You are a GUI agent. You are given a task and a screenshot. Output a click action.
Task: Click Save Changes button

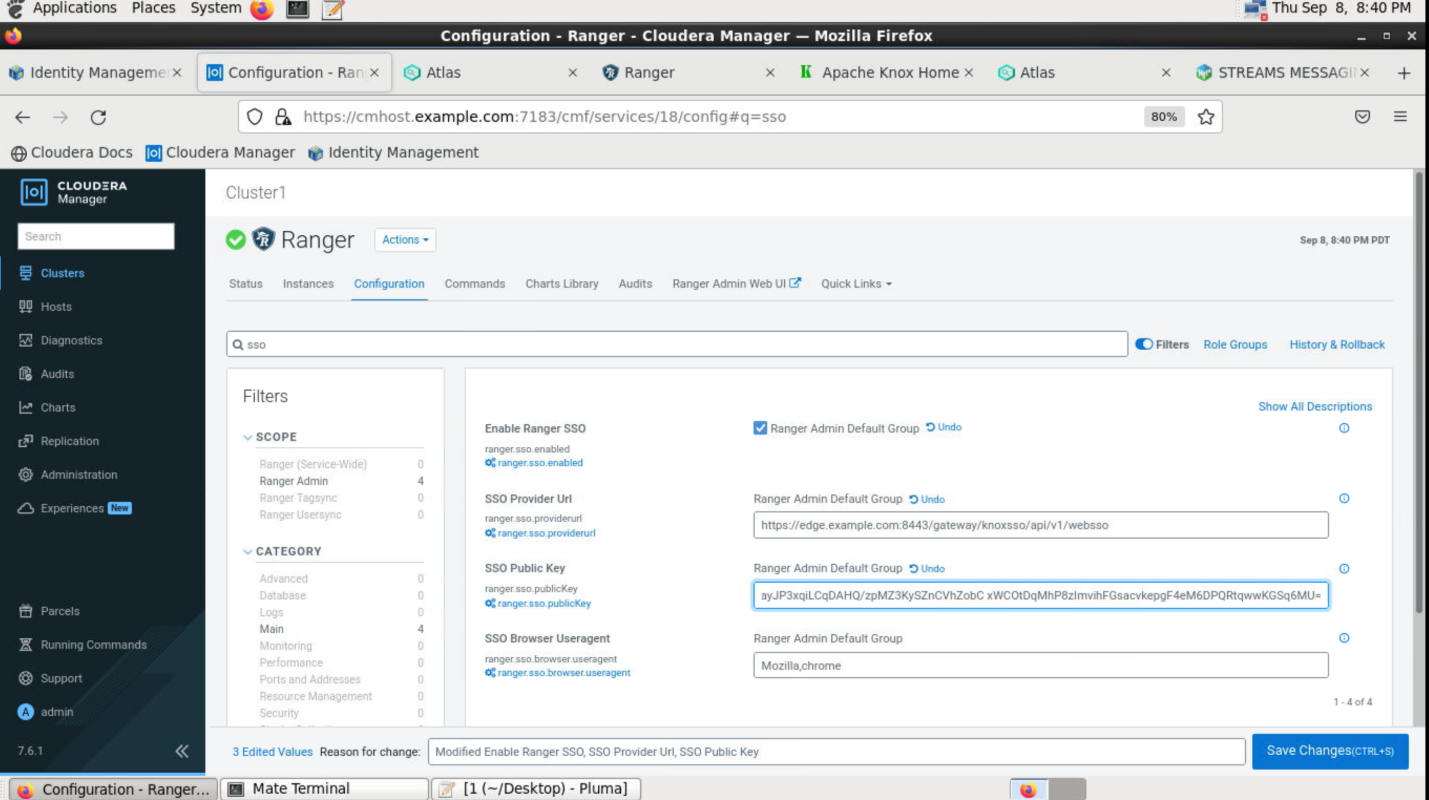pos(1330,751)
